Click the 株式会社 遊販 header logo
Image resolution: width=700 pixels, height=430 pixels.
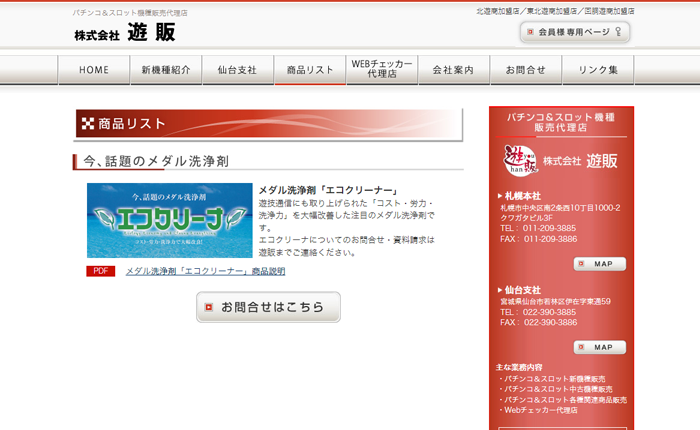tap(125, 33)
